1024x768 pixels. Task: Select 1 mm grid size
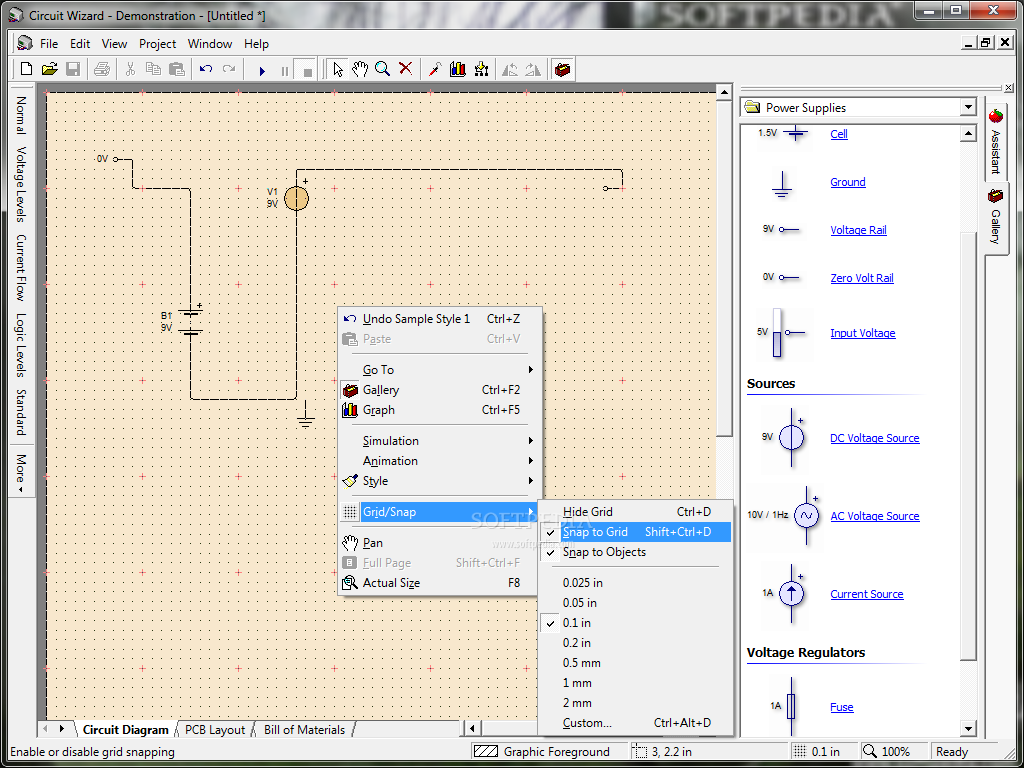635,683
